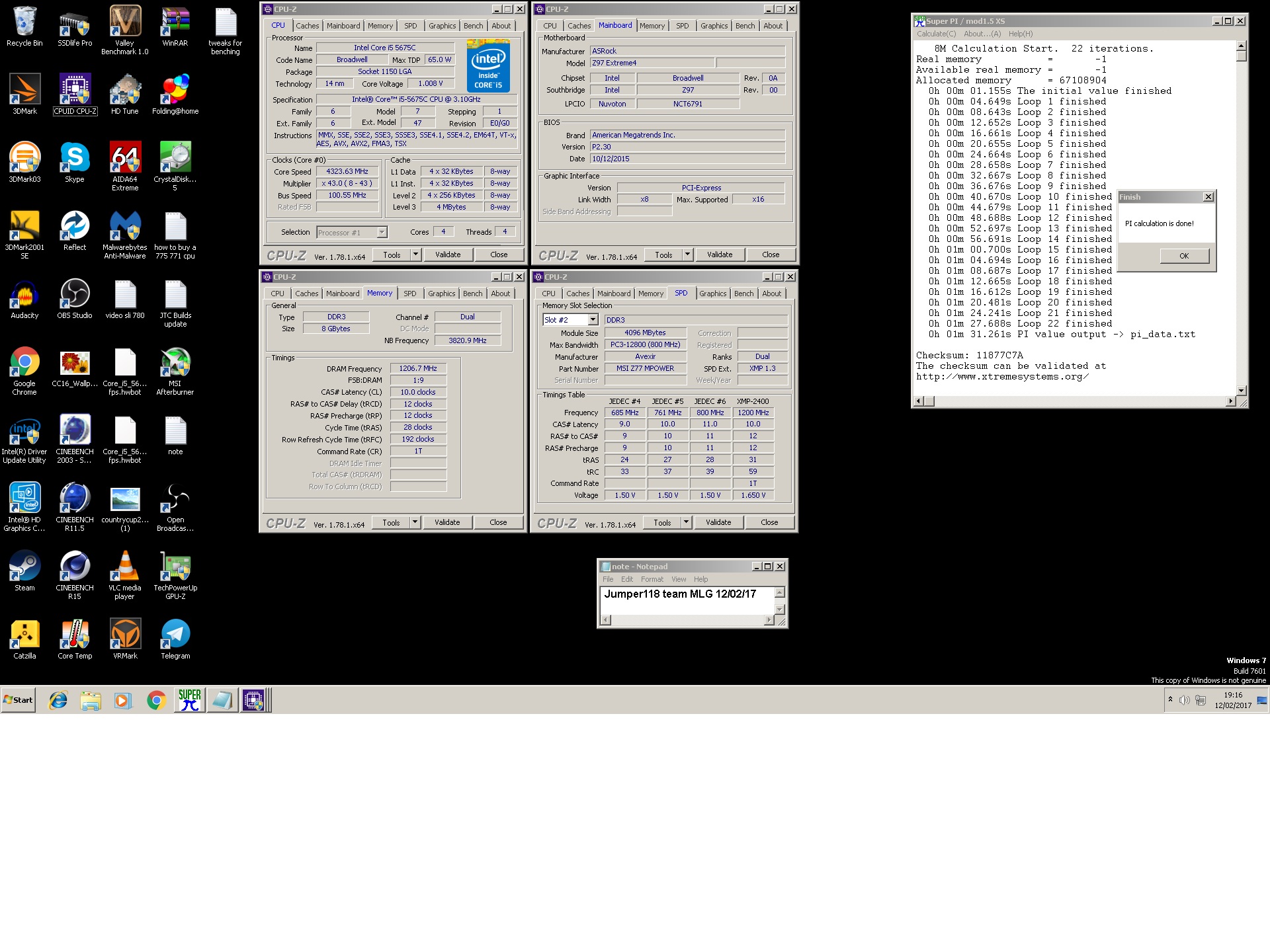Expand Tools dropdown arrow in CPU tab window
The width and height of the screenshot is (1270, 952).
416,255
